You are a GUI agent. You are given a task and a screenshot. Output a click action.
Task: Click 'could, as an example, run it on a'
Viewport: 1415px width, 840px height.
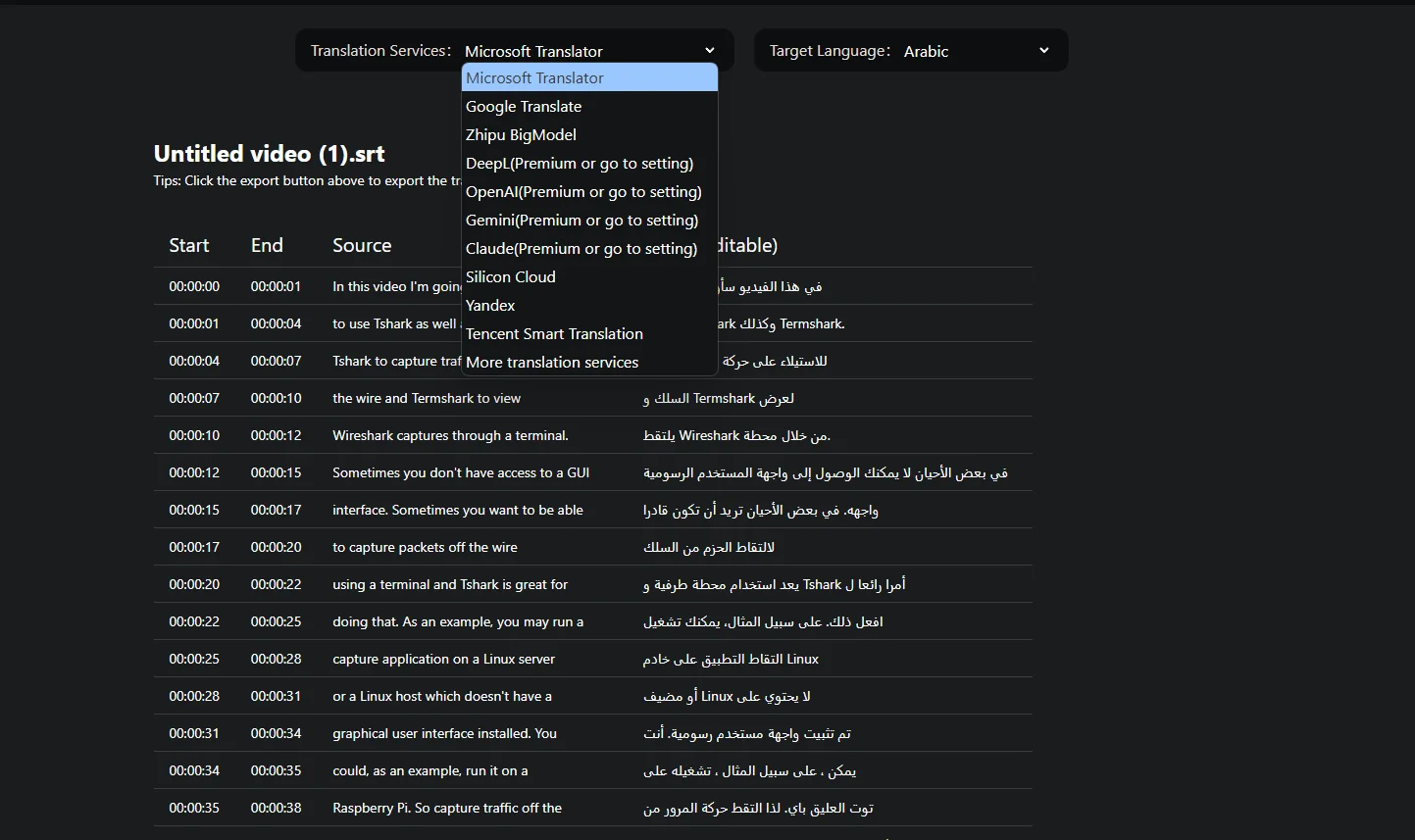(x=430, y=770)
